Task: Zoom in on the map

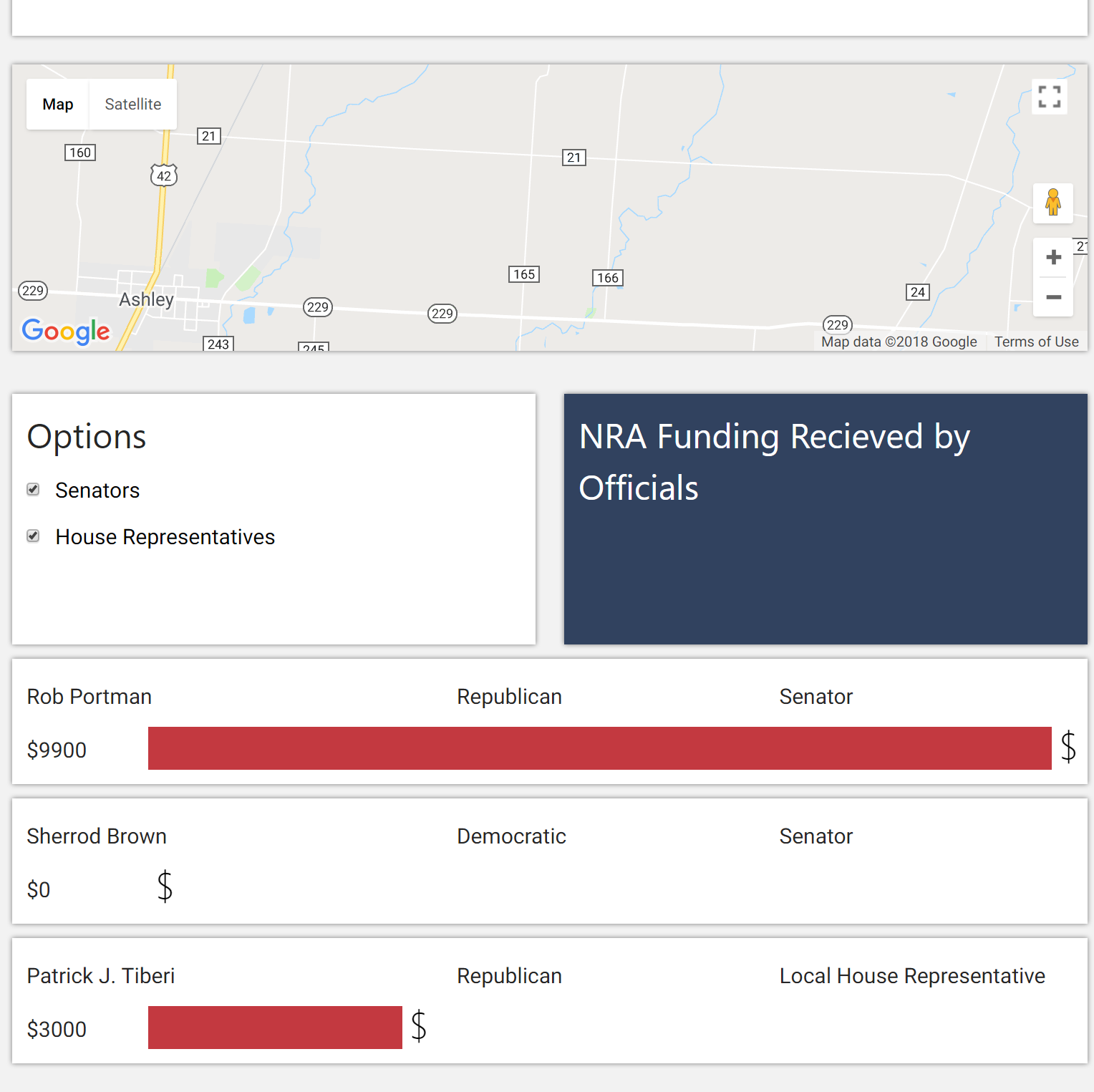Action: [x=1053, y=257]
